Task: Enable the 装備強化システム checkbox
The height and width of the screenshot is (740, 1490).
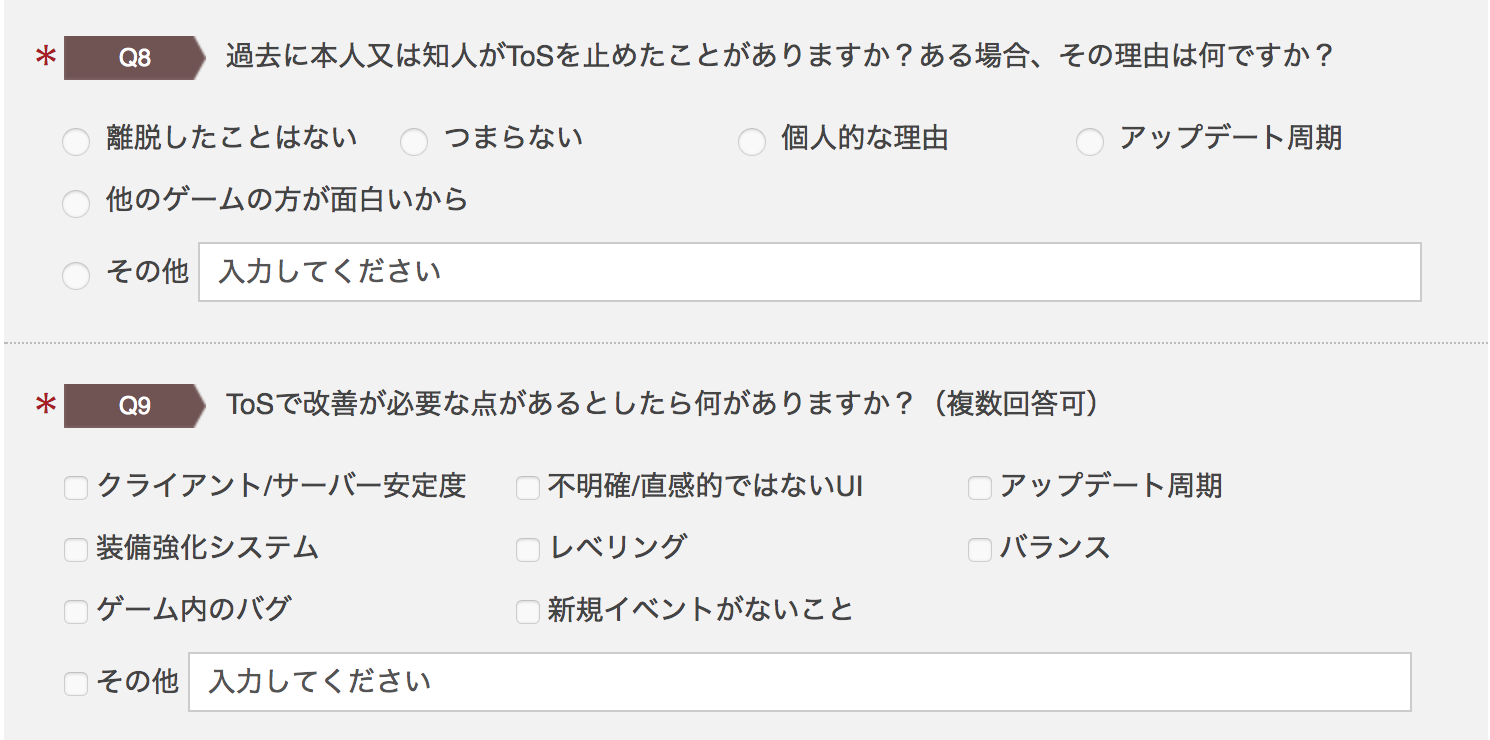Action: point(76,550)
